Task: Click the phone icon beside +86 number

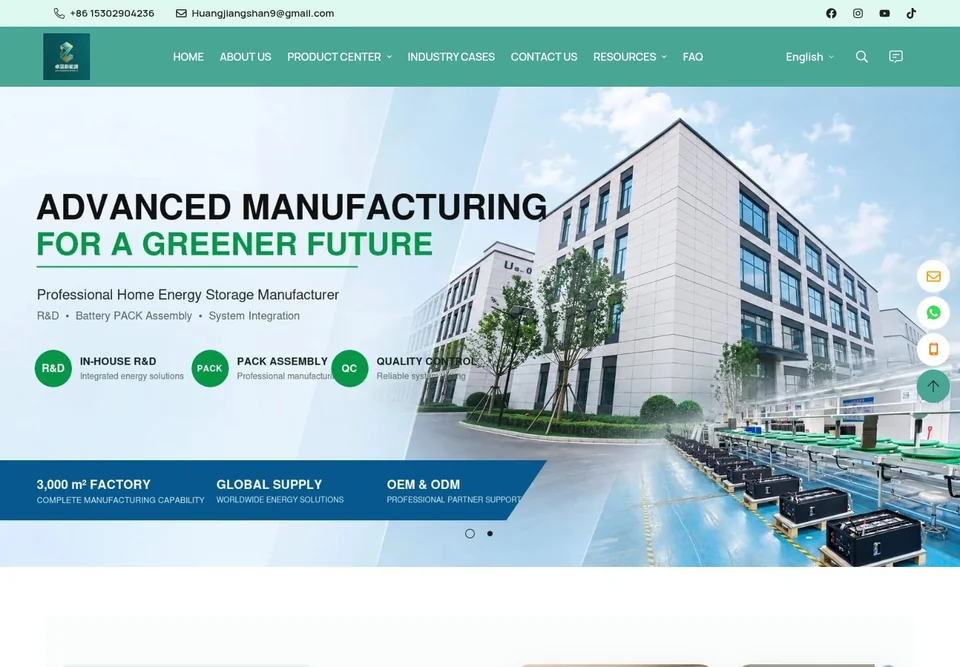Action: click(x=59, y=13)
